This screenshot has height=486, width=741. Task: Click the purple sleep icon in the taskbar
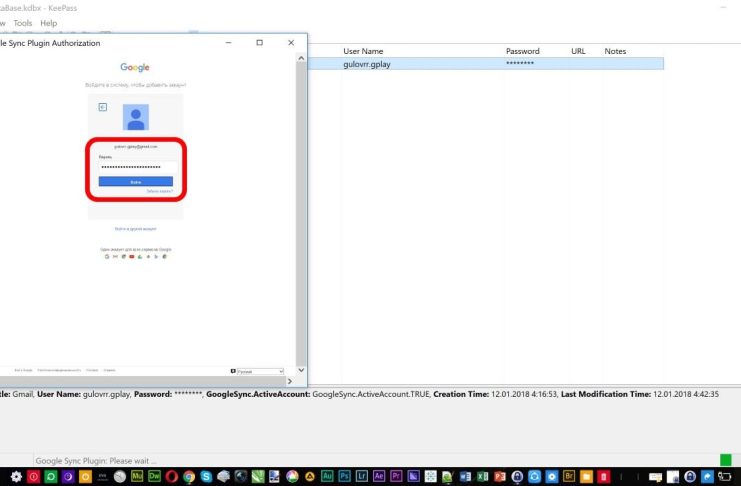tap(68, 477)
